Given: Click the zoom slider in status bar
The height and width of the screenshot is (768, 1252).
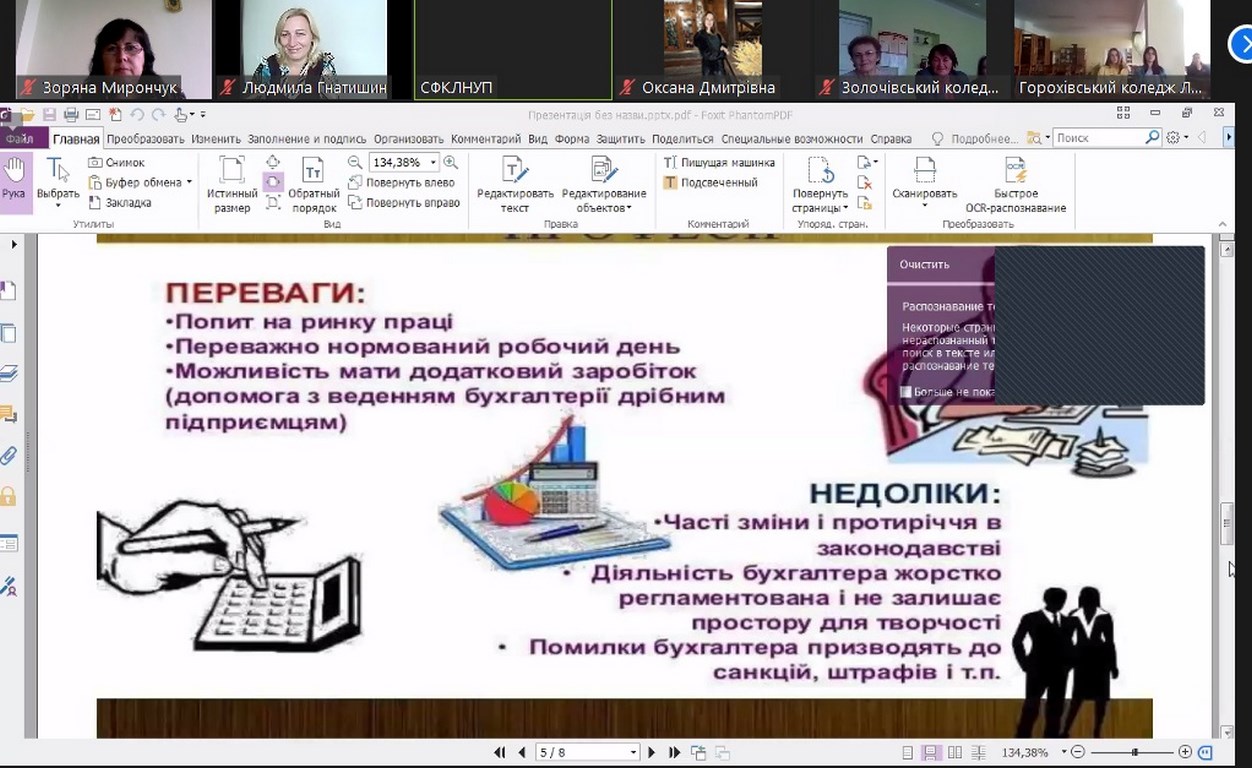Looking at the screenshot, I should coord(1134,752).
